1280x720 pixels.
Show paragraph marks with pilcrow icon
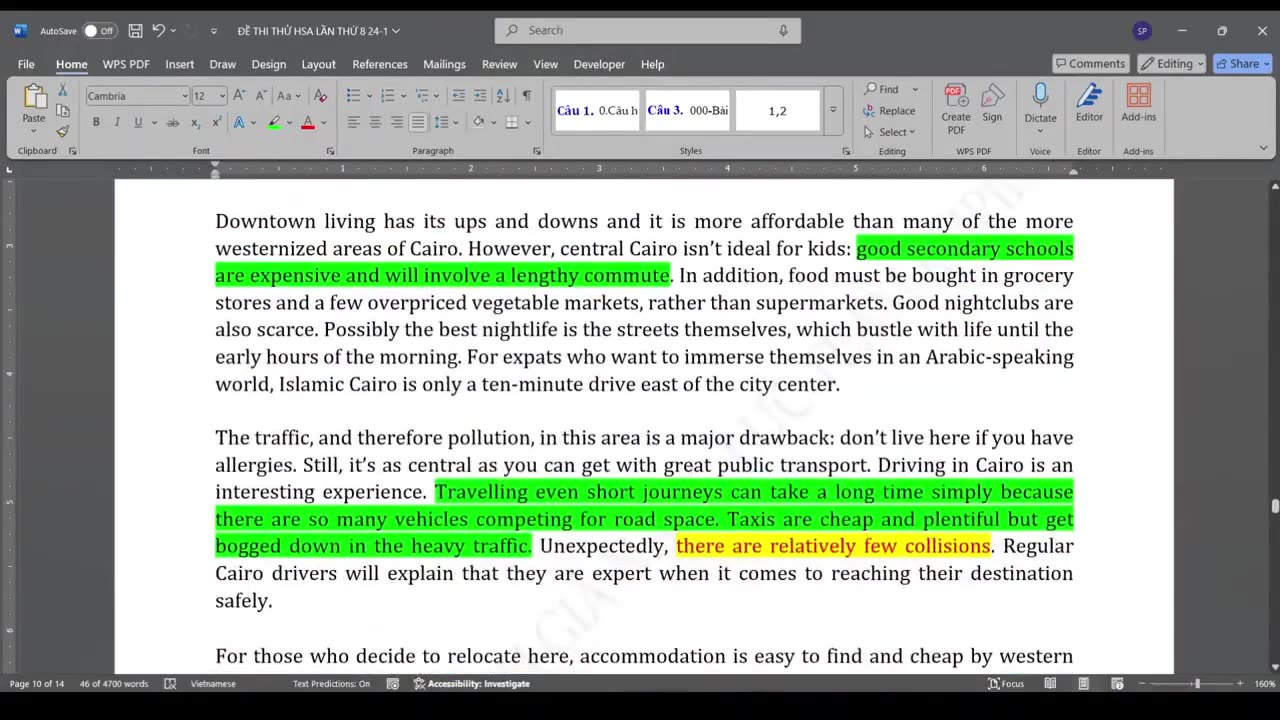(x=527, y=96)
